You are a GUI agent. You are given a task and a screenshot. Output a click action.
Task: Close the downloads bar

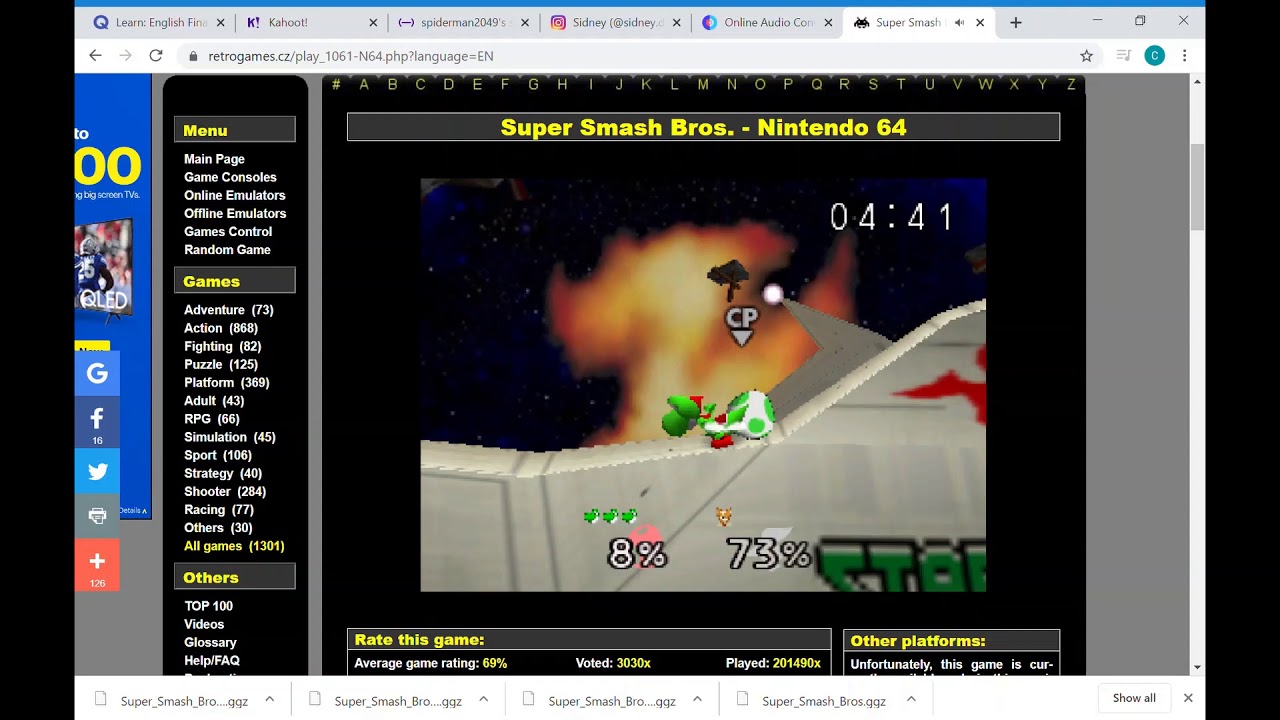pyautogui.click(x=1188, y=698)
